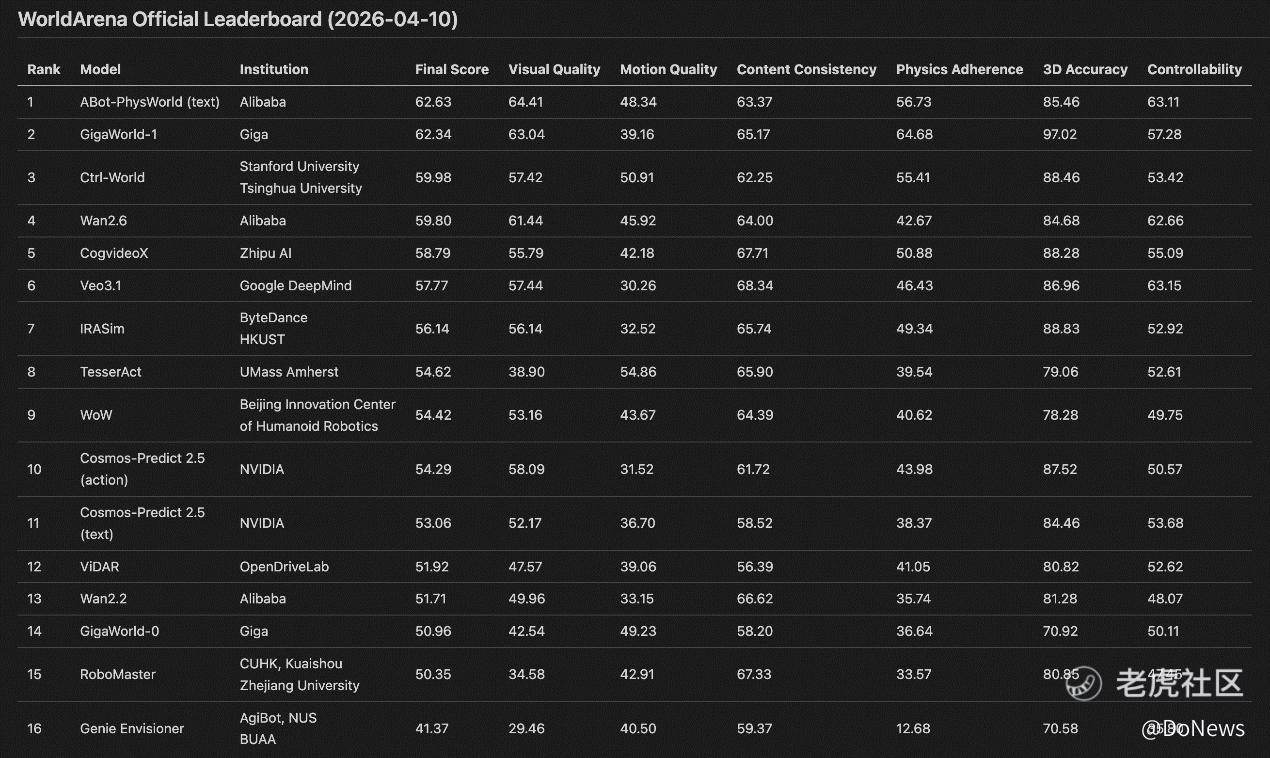
Task: Select the ViDAR model name
Action: (100, 566)
